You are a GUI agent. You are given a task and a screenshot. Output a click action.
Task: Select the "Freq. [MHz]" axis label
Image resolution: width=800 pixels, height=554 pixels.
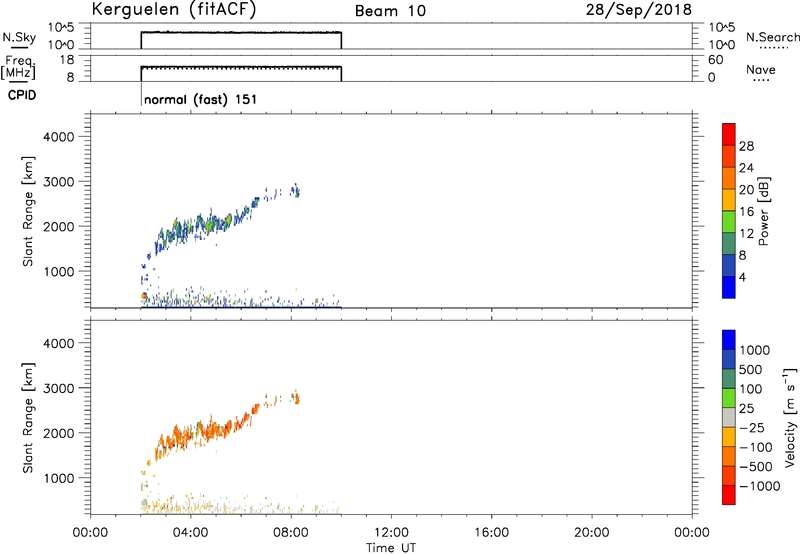[x=19, y=67]
